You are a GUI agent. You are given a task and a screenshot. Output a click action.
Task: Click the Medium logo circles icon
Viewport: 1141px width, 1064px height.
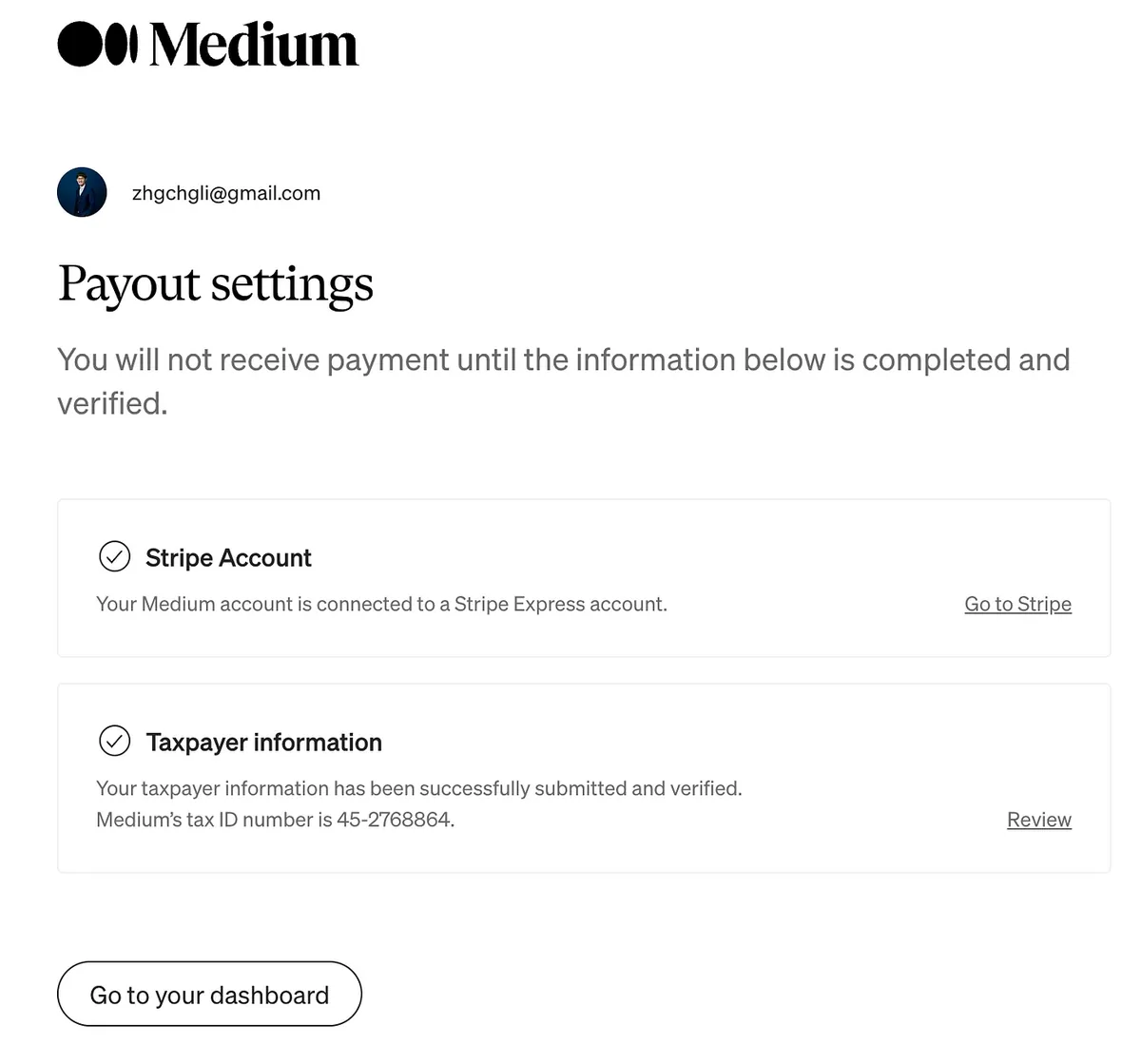coord(97,44)
